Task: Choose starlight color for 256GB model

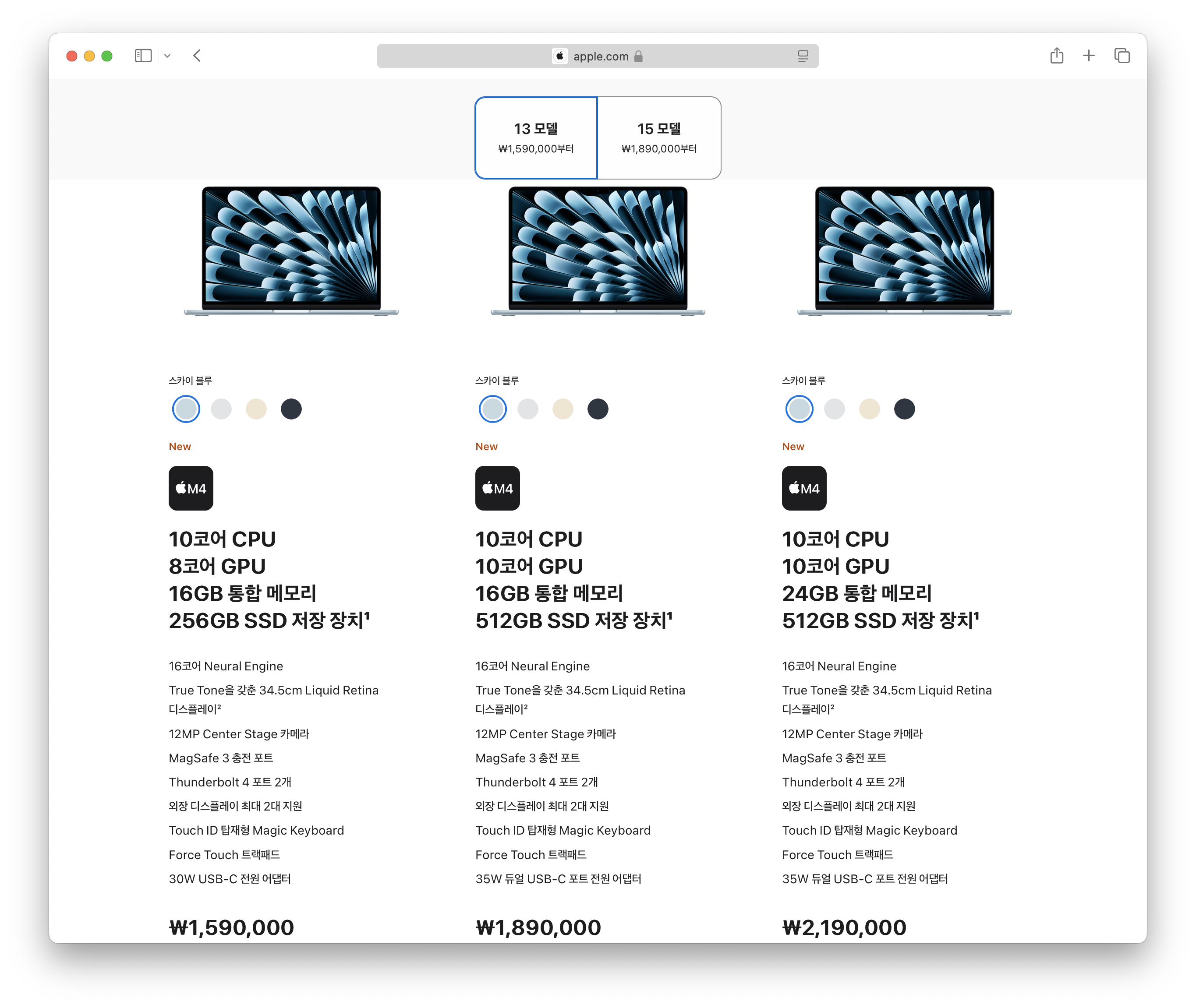Action: coord(256,409)
